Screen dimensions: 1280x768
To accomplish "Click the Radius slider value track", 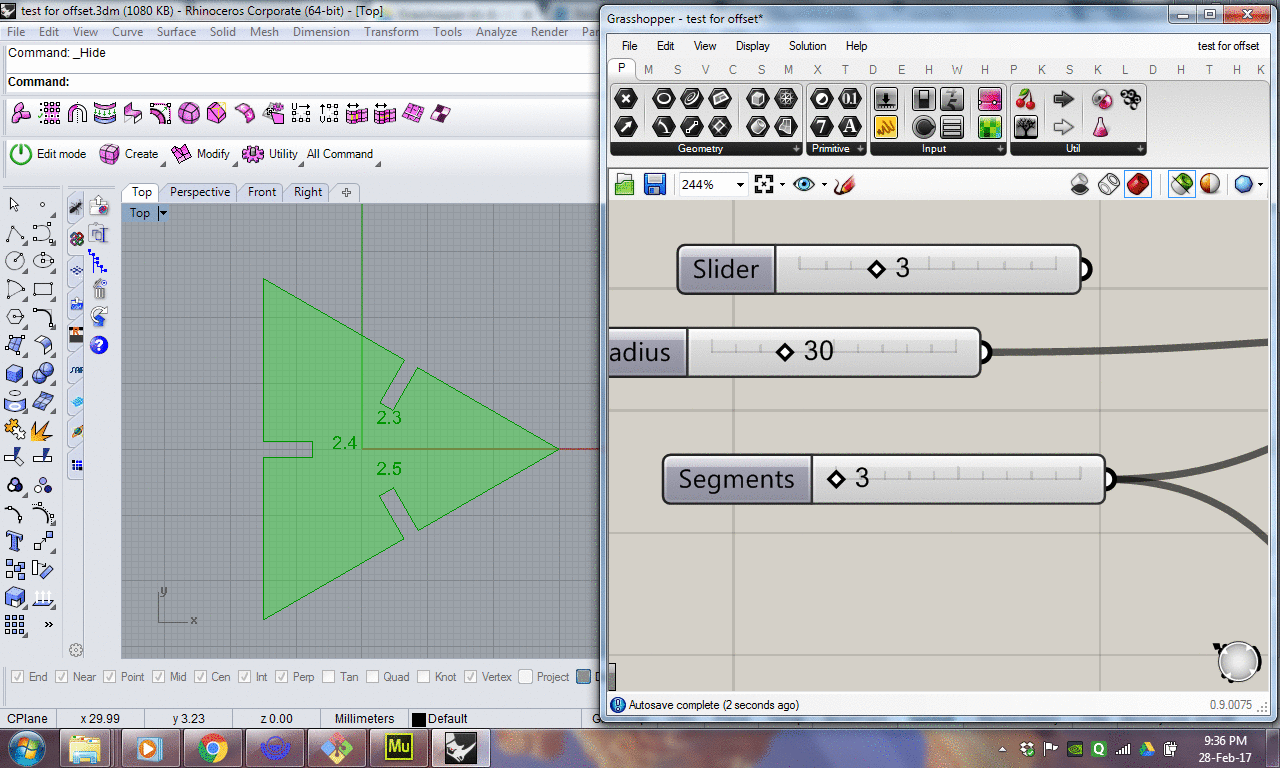I will 834,351.
